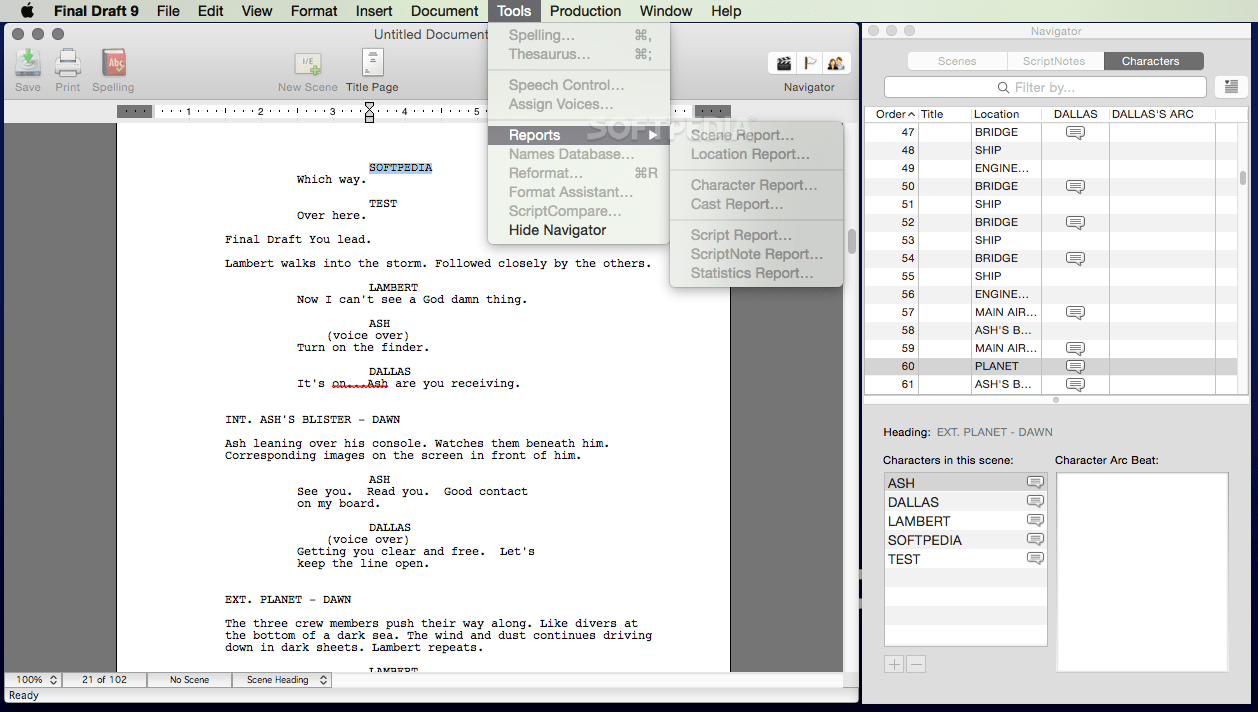This screenshot has width=1258, height=712.
Task: Click the minus button under characters list
Action: pyautogui.click(x=916, y=664)
